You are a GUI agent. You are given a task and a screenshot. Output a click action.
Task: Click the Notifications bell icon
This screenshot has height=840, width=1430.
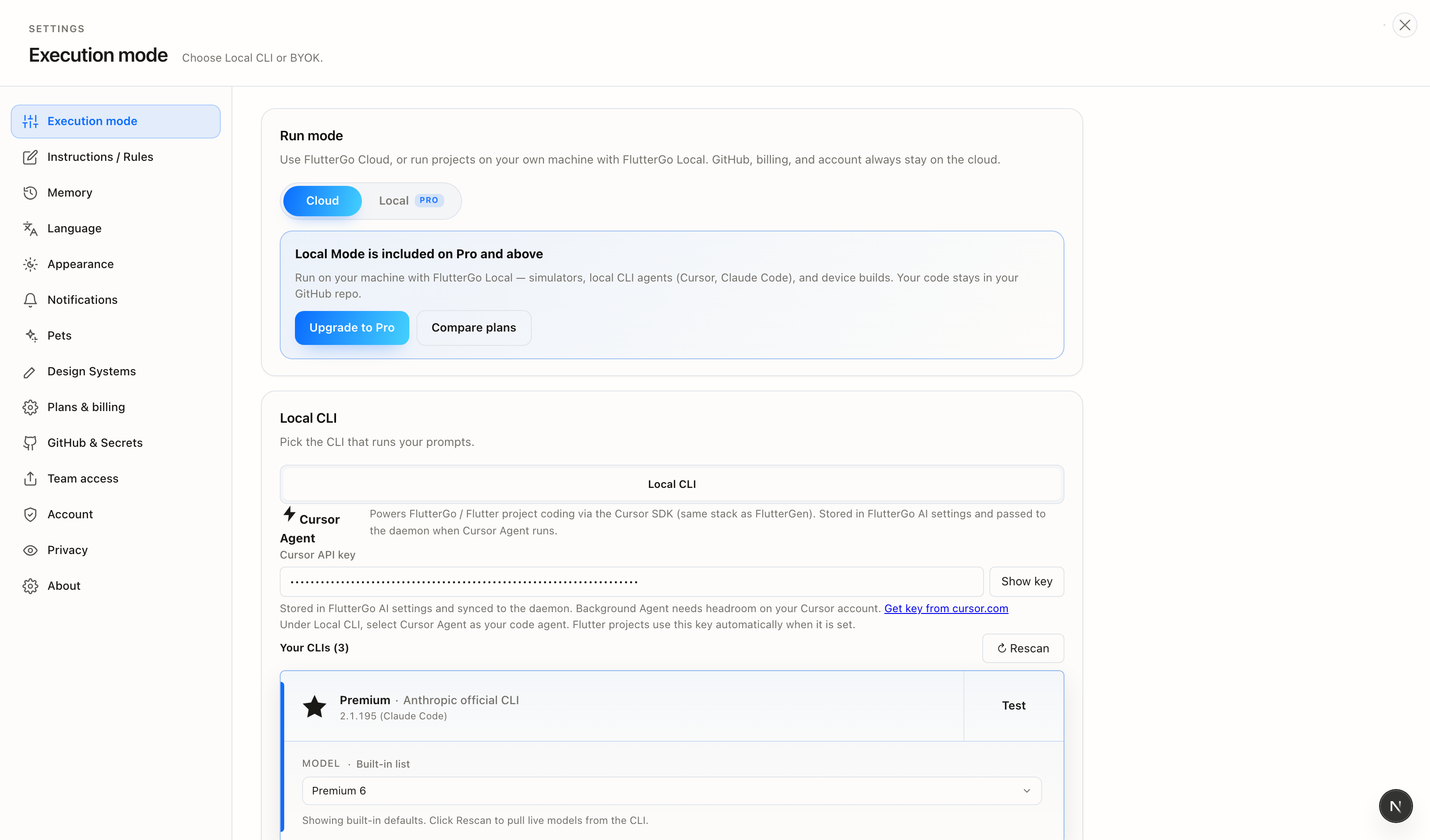pyautogui.click(x=30, y=300)
